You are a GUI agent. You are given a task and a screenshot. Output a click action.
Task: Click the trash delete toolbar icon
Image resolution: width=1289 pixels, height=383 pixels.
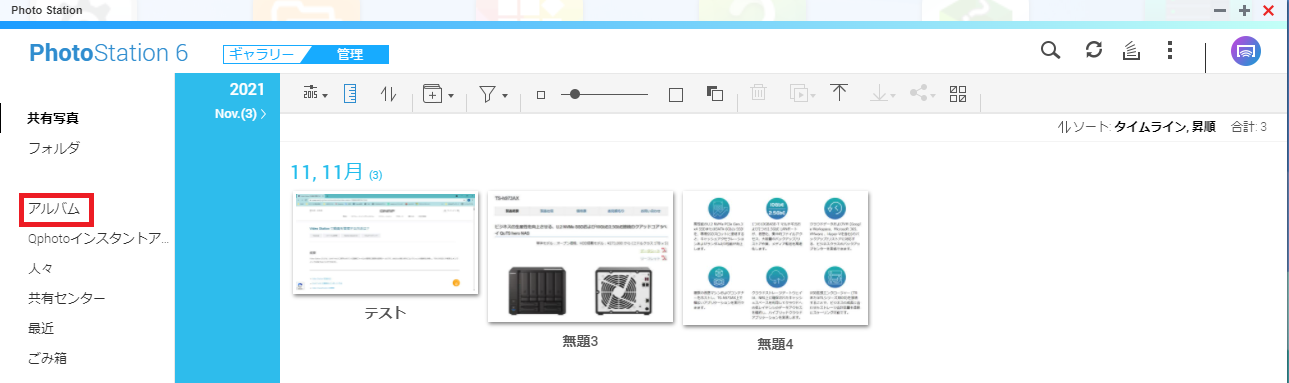click(759, 94)
